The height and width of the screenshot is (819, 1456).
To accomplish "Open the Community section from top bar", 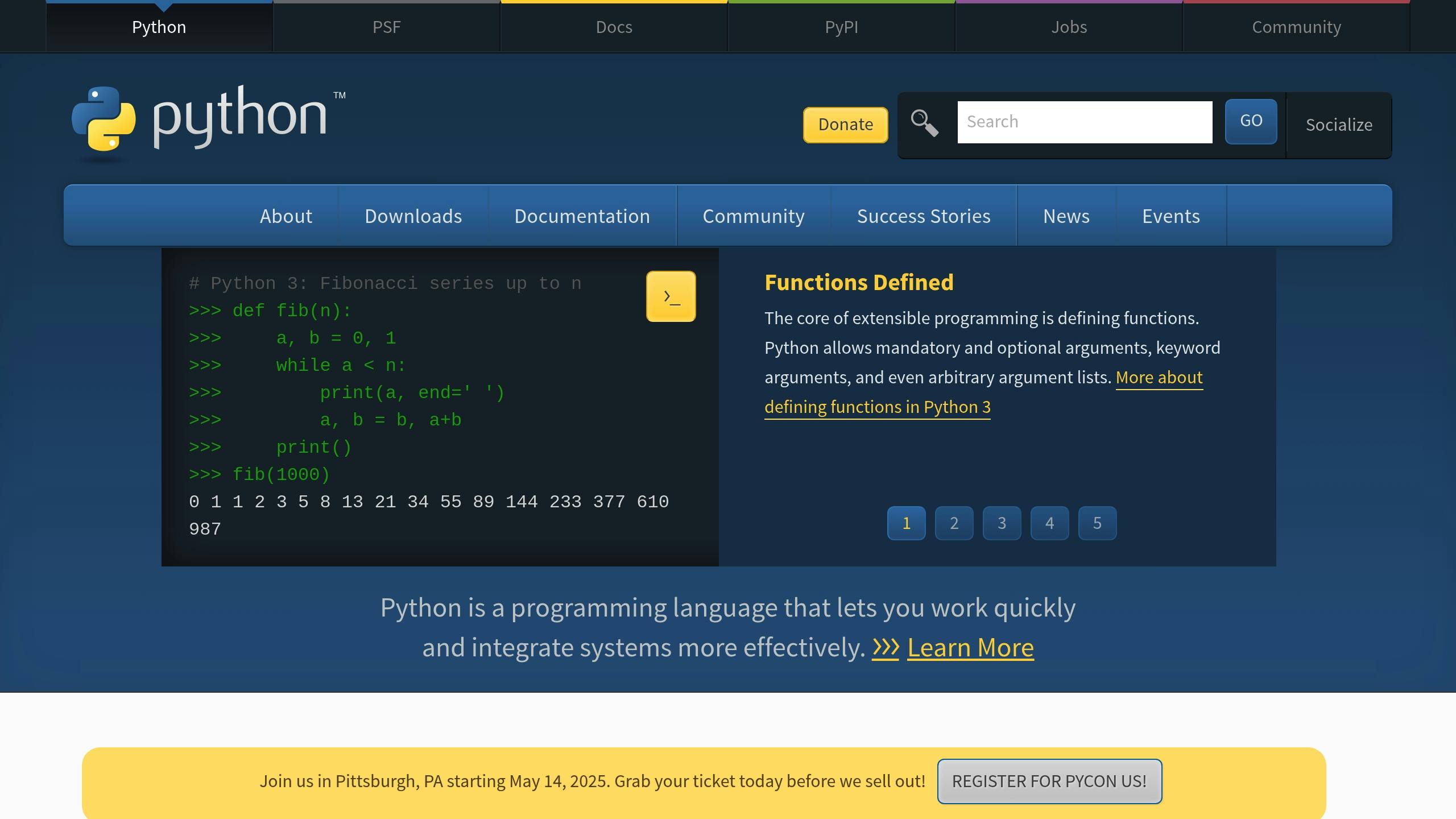I will click(x=1296, y=27).
